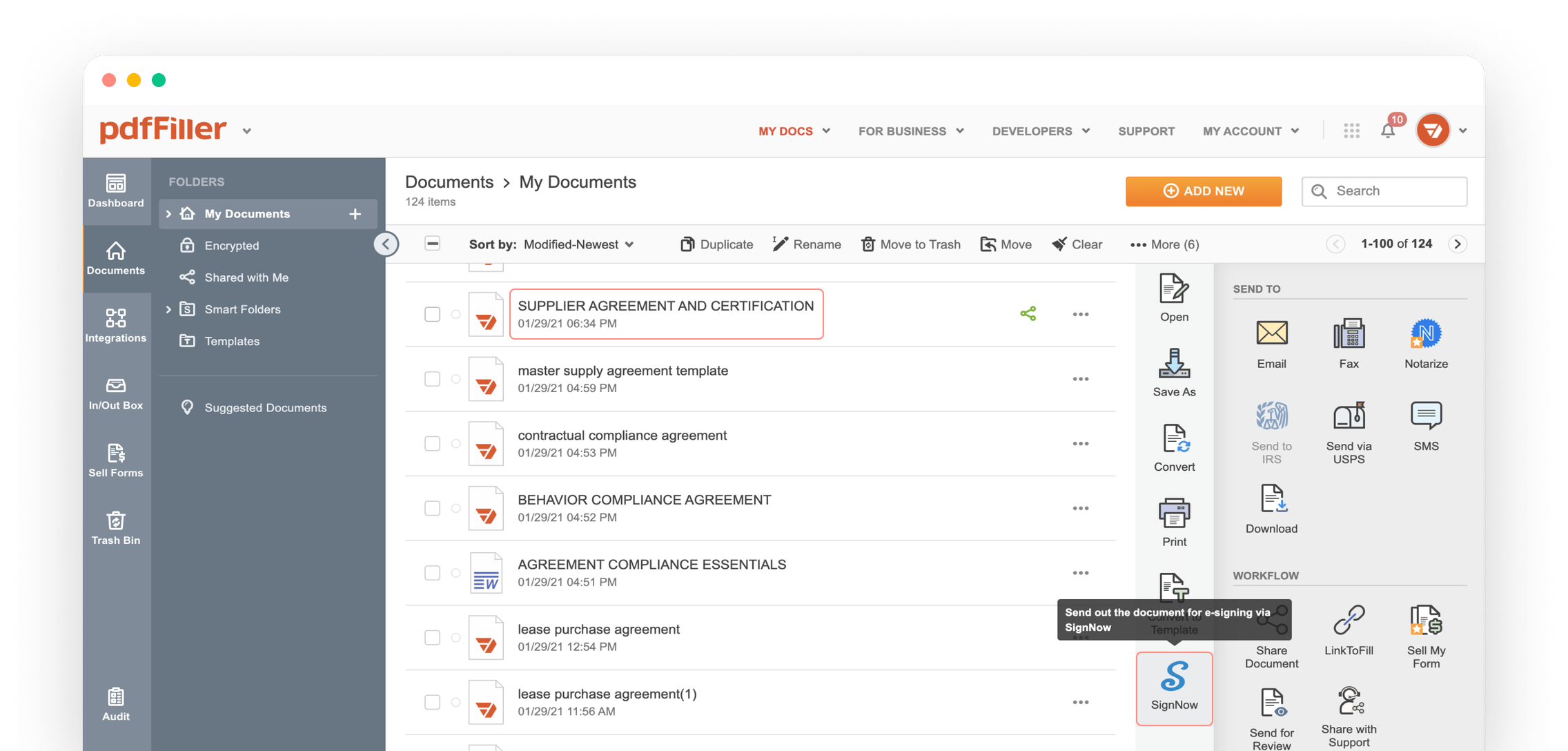
Task: Click the select-all documents checkbox
Action: (433, 244)
